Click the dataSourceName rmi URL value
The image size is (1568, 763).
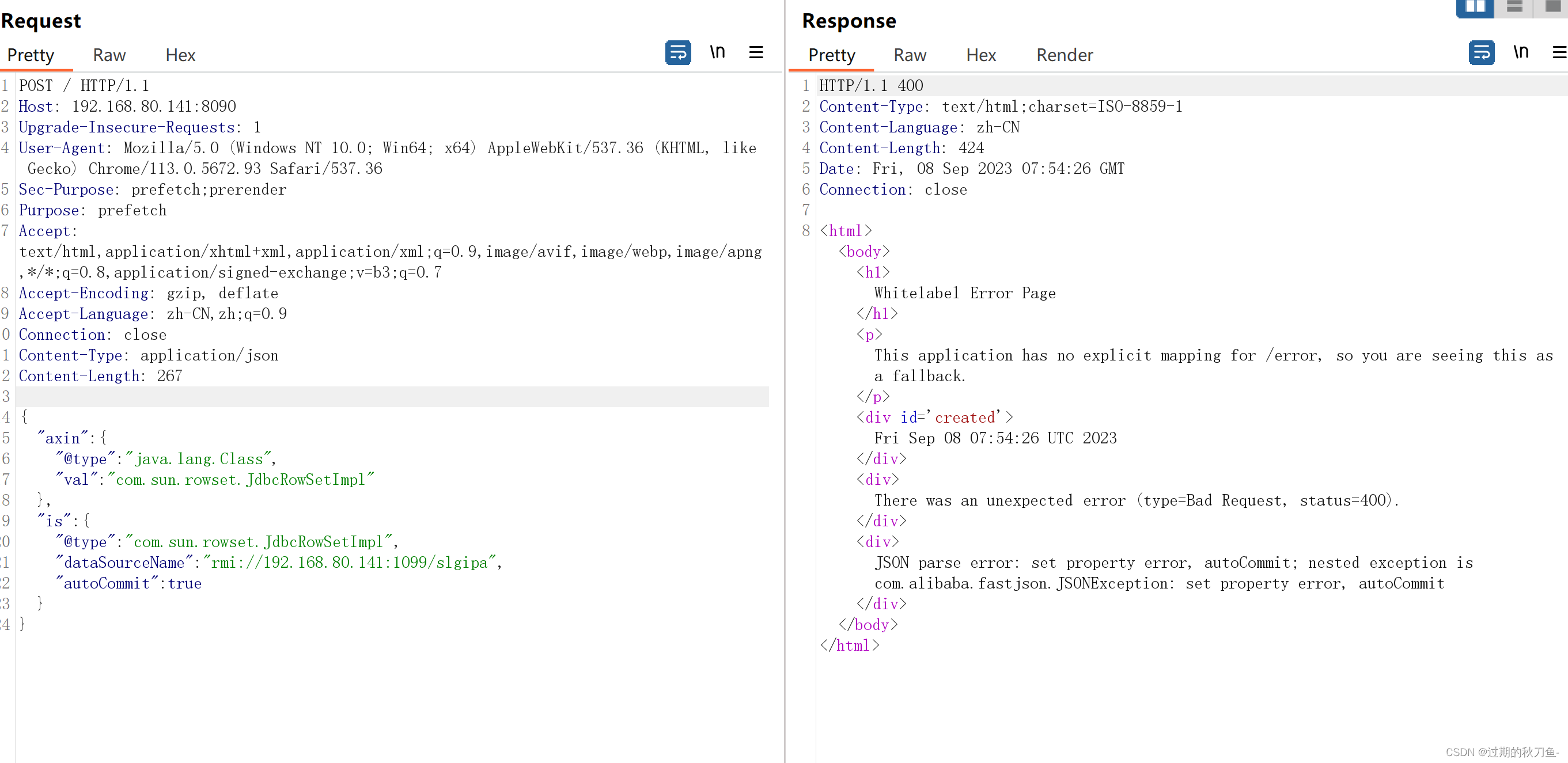point(350,562)
